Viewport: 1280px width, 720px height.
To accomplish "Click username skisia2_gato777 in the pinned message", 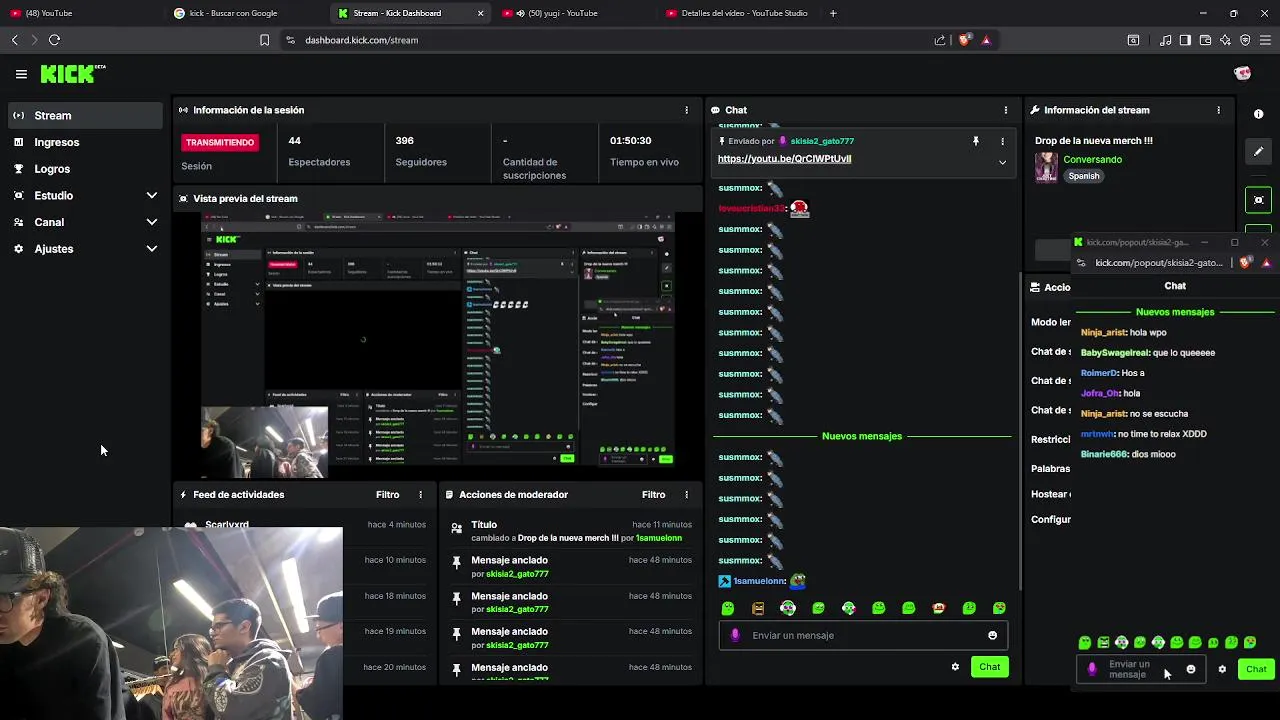I will [822, 141].
